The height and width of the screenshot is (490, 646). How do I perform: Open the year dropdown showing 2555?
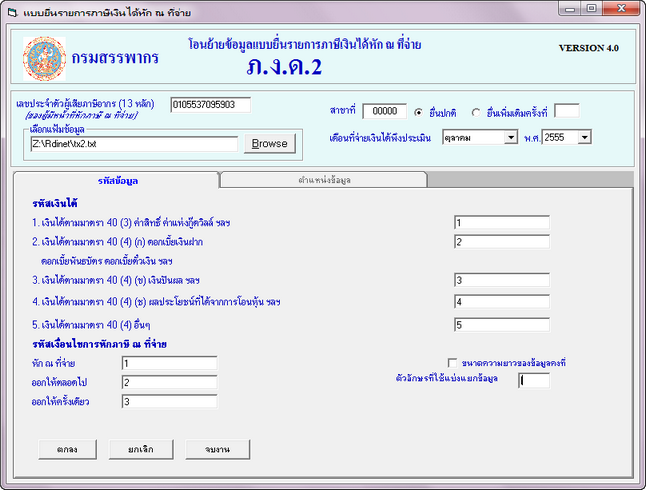click(584, 137)
